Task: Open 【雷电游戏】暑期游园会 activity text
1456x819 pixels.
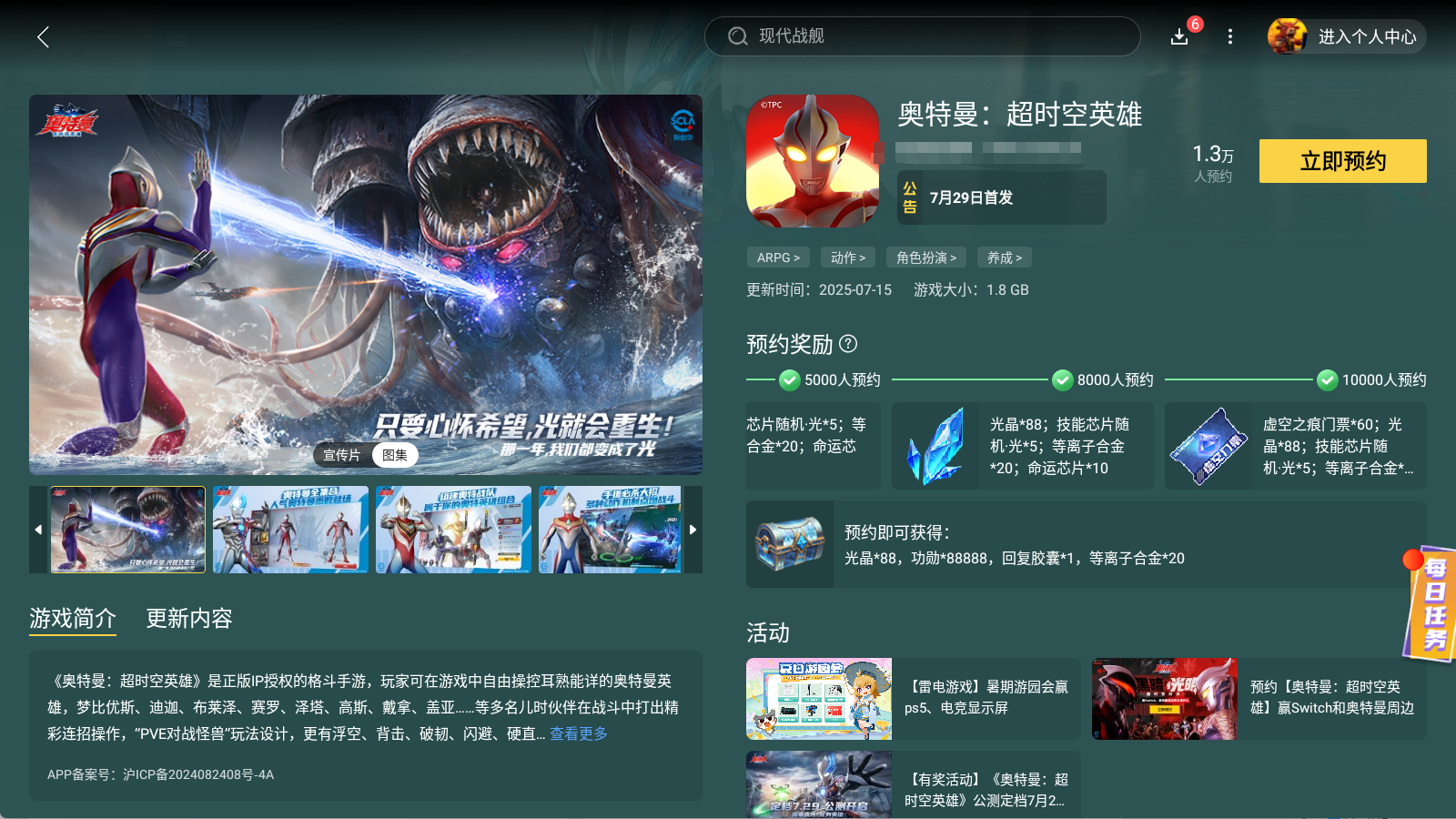Action: tap(986, 697)
